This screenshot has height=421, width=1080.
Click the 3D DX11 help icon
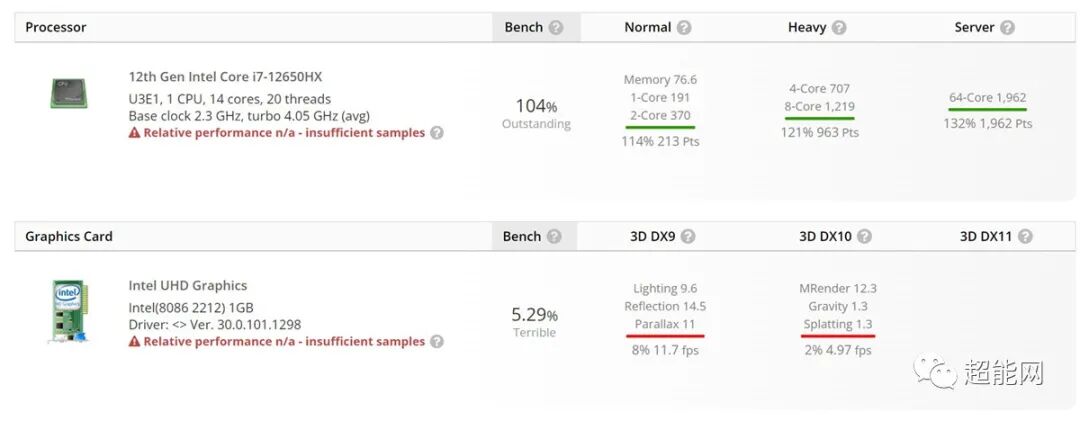(1025, 237)
